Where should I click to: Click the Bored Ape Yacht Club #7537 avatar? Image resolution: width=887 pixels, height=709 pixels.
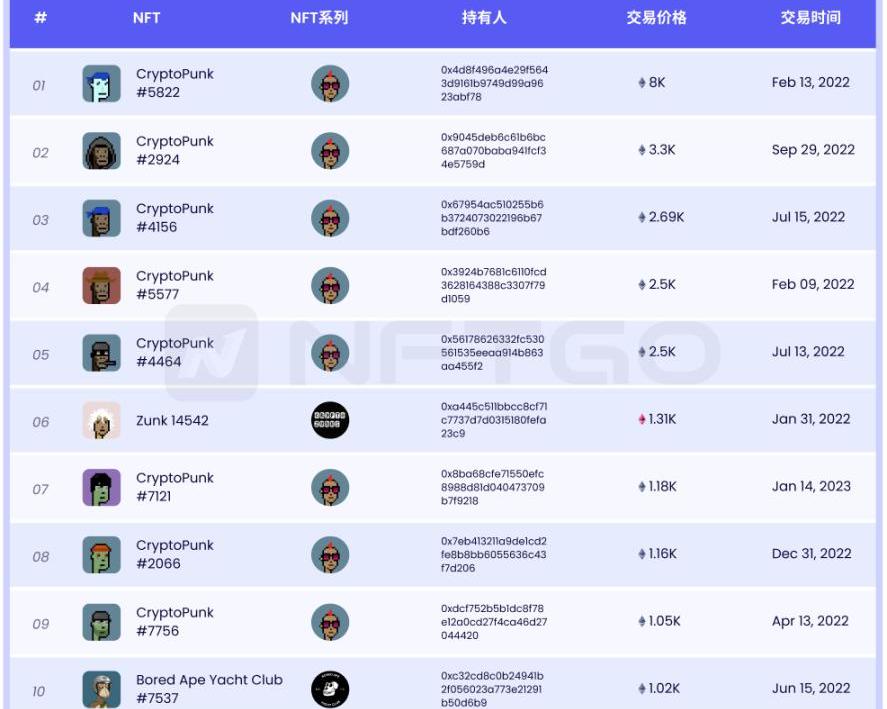click(101, 690)
